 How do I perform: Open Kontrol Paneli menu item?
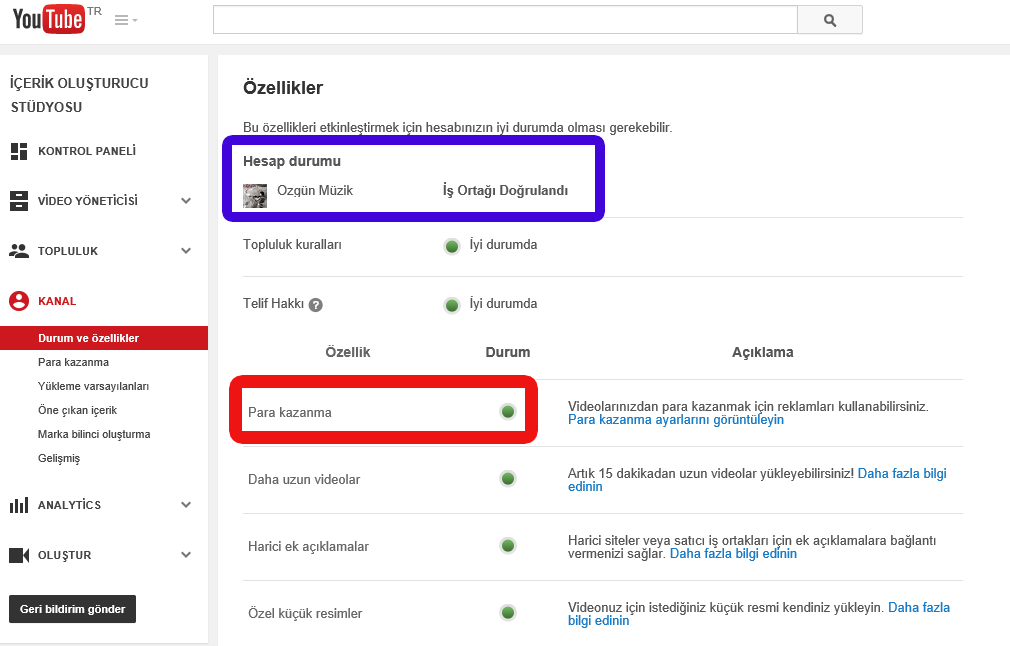pyautogui.click(x=87, y=151)
